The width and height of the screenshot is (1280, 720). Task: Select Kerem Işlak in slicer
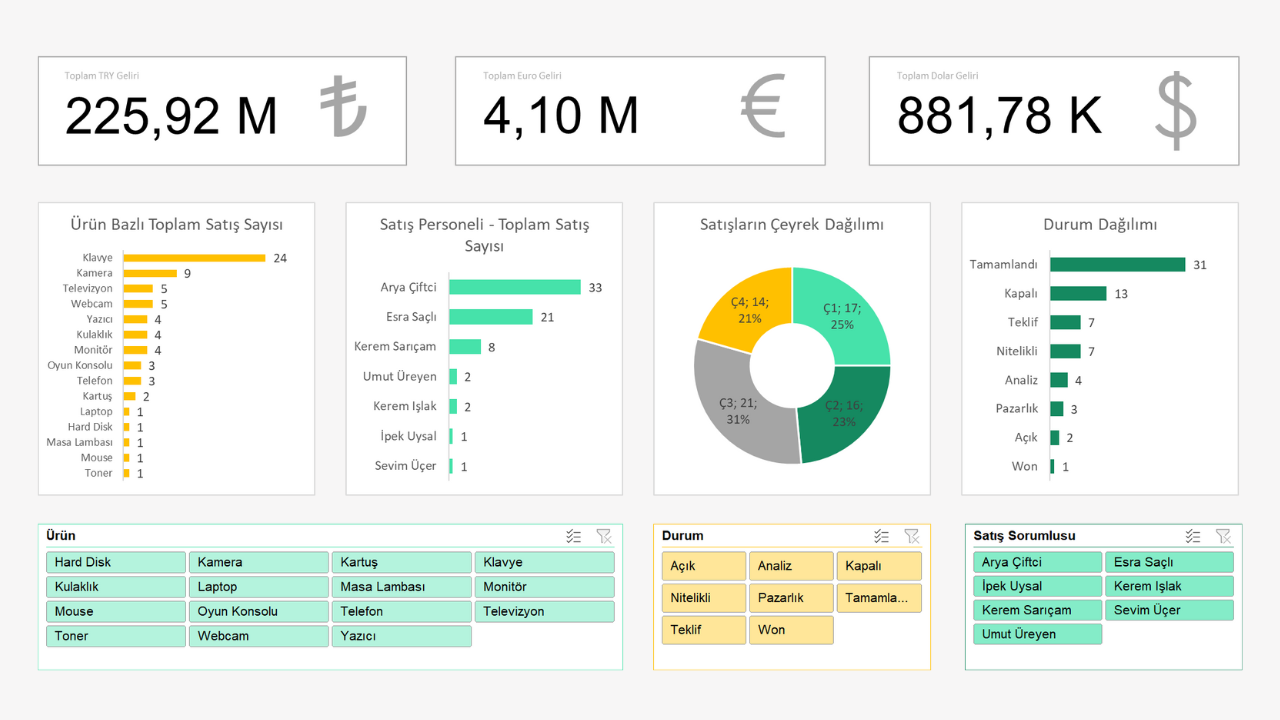click(1169, 586)
